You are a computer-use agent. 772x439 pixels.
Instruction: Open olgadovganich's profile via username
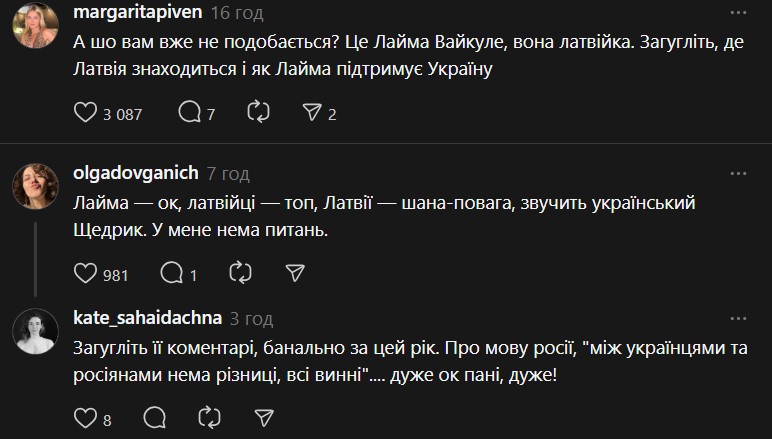click(135, 171)
